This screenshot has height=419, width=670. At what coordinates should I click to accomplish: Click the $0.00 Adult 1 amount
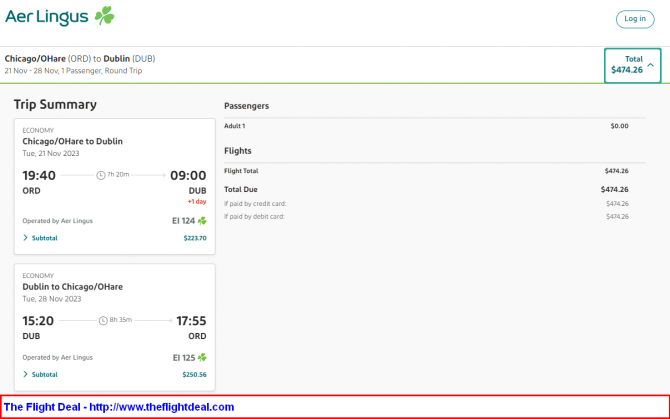[620, 126]
